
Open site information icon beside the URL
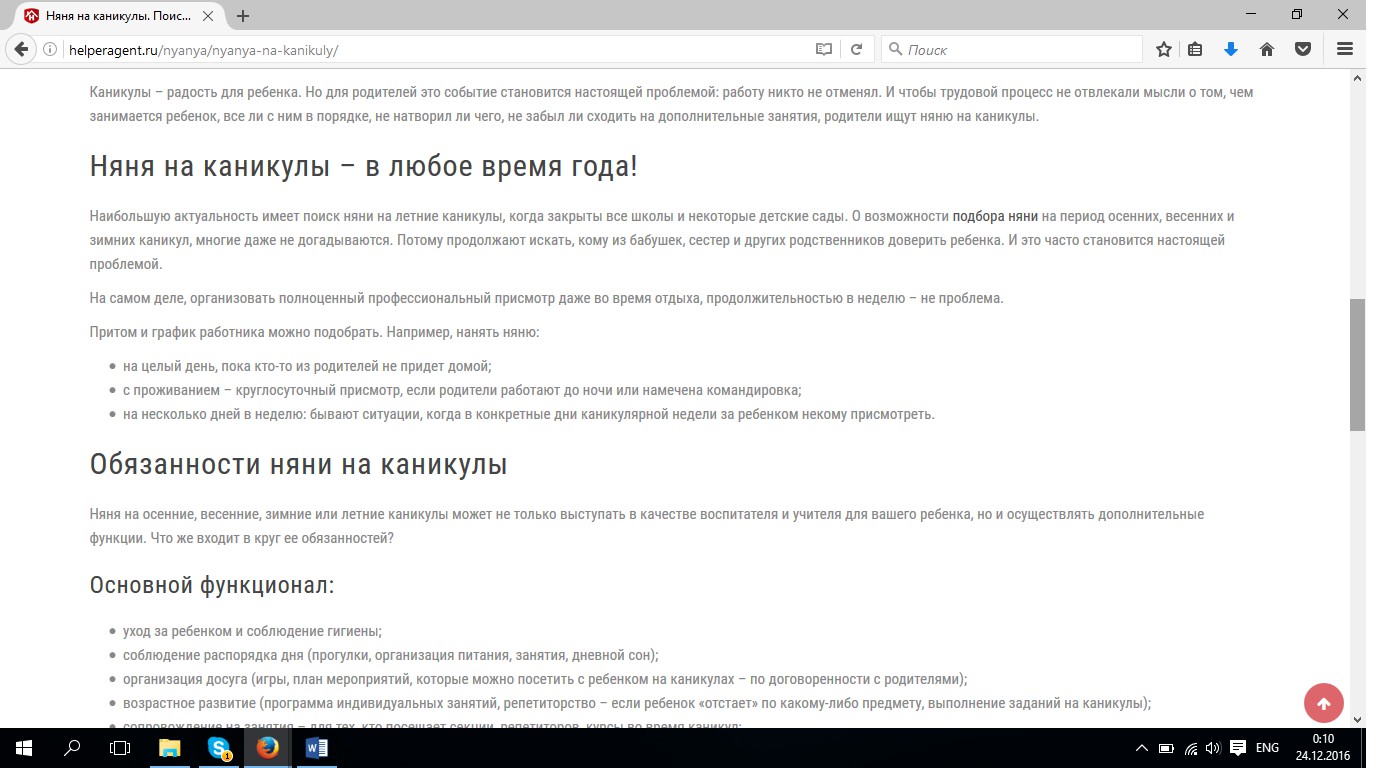(50, 49)
